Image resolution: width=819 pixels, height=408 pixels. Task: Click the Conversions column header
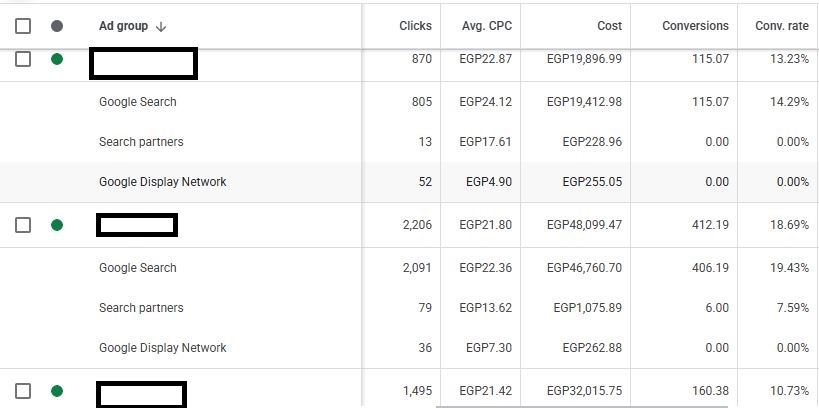695,26
